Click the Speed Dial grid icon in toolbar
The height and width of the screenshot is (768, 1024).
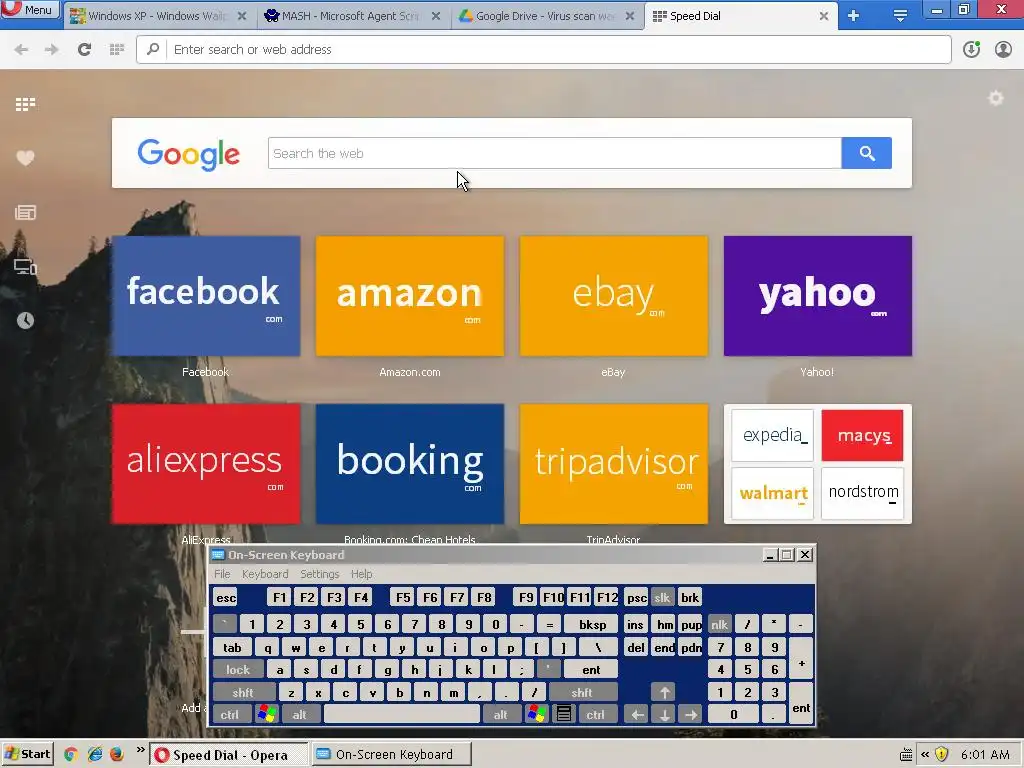click(117, 50)
